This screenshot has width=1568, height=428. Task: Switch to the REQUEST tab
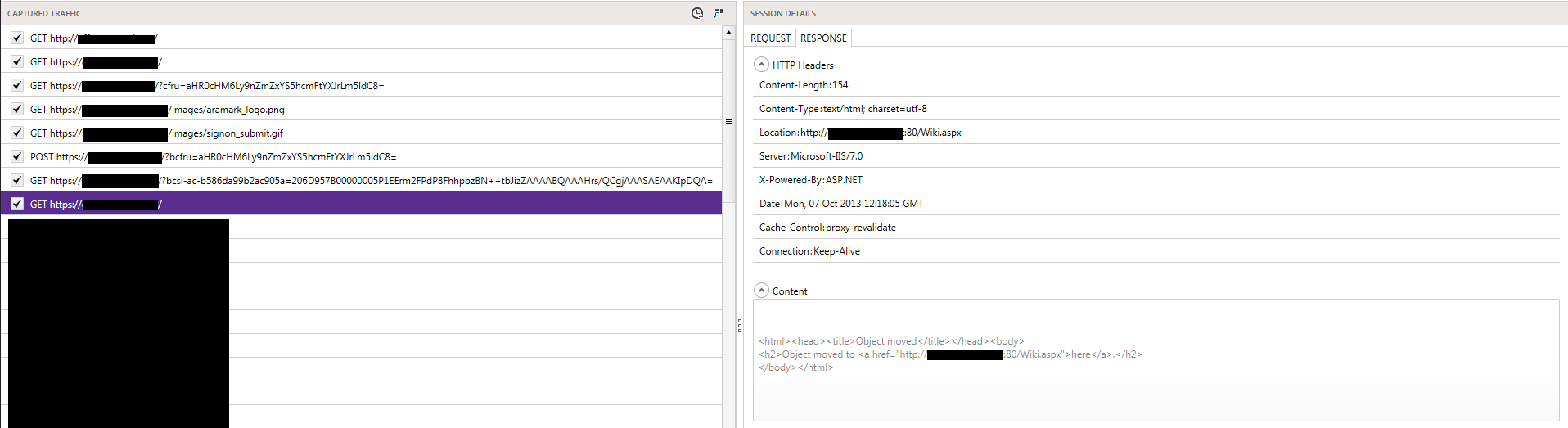(770, 38)
